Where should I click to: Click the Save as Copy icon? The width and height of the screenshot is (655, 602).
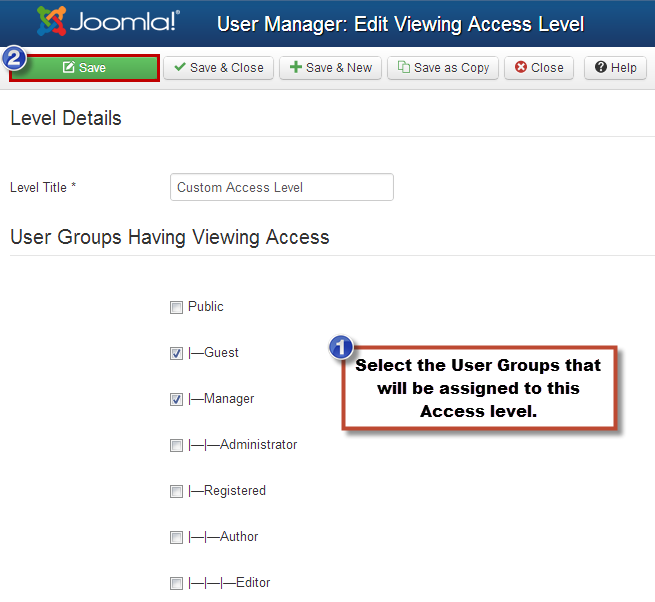coord(404,67)
